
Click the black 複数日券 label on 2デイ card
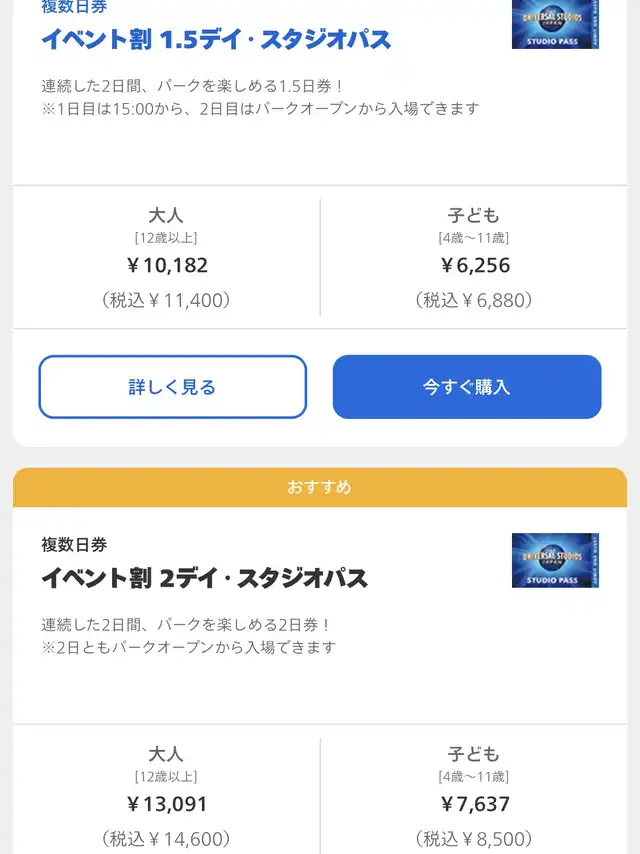(74, 545)
